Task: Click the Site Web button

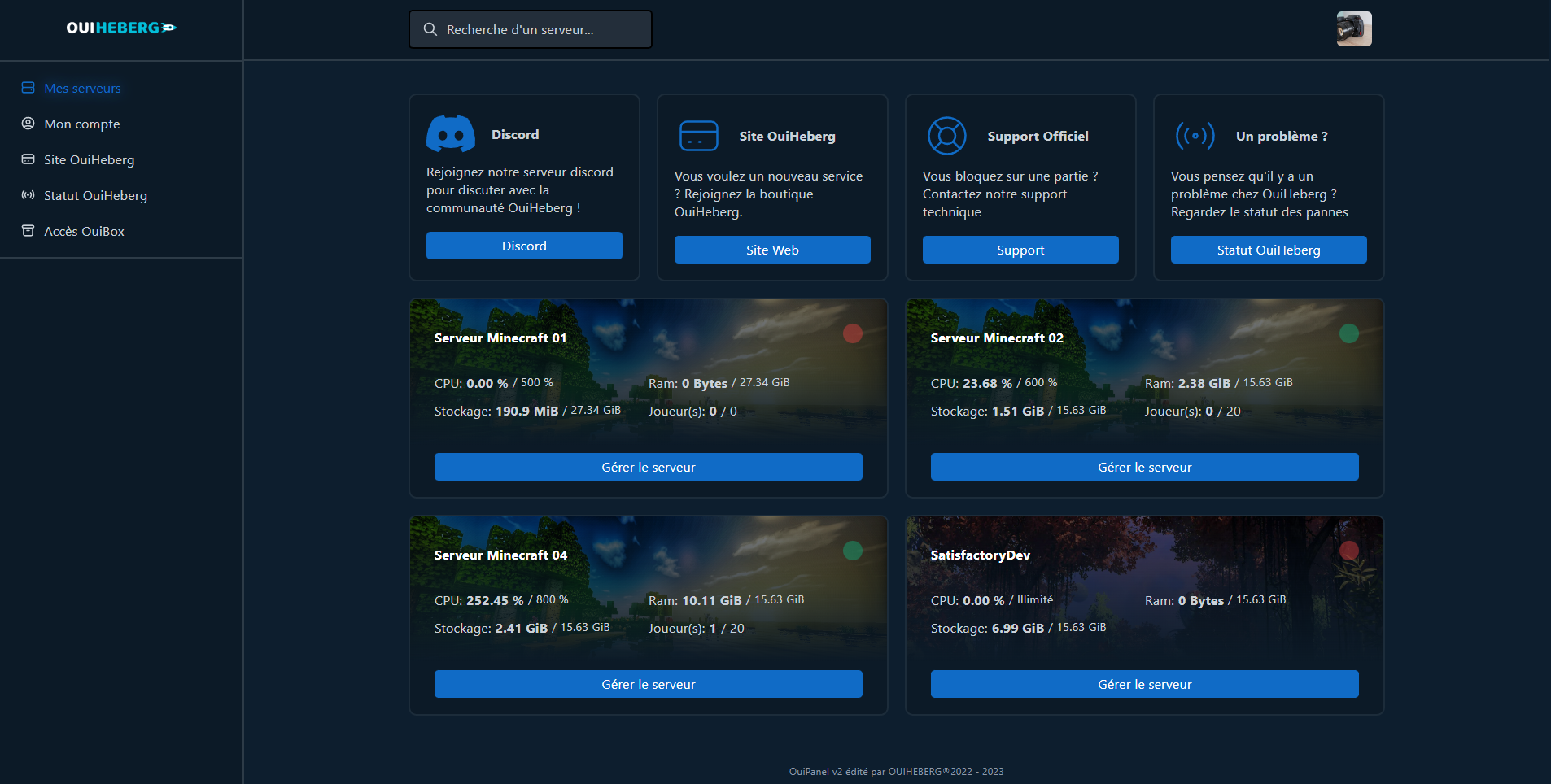Action: pos(772,250)
